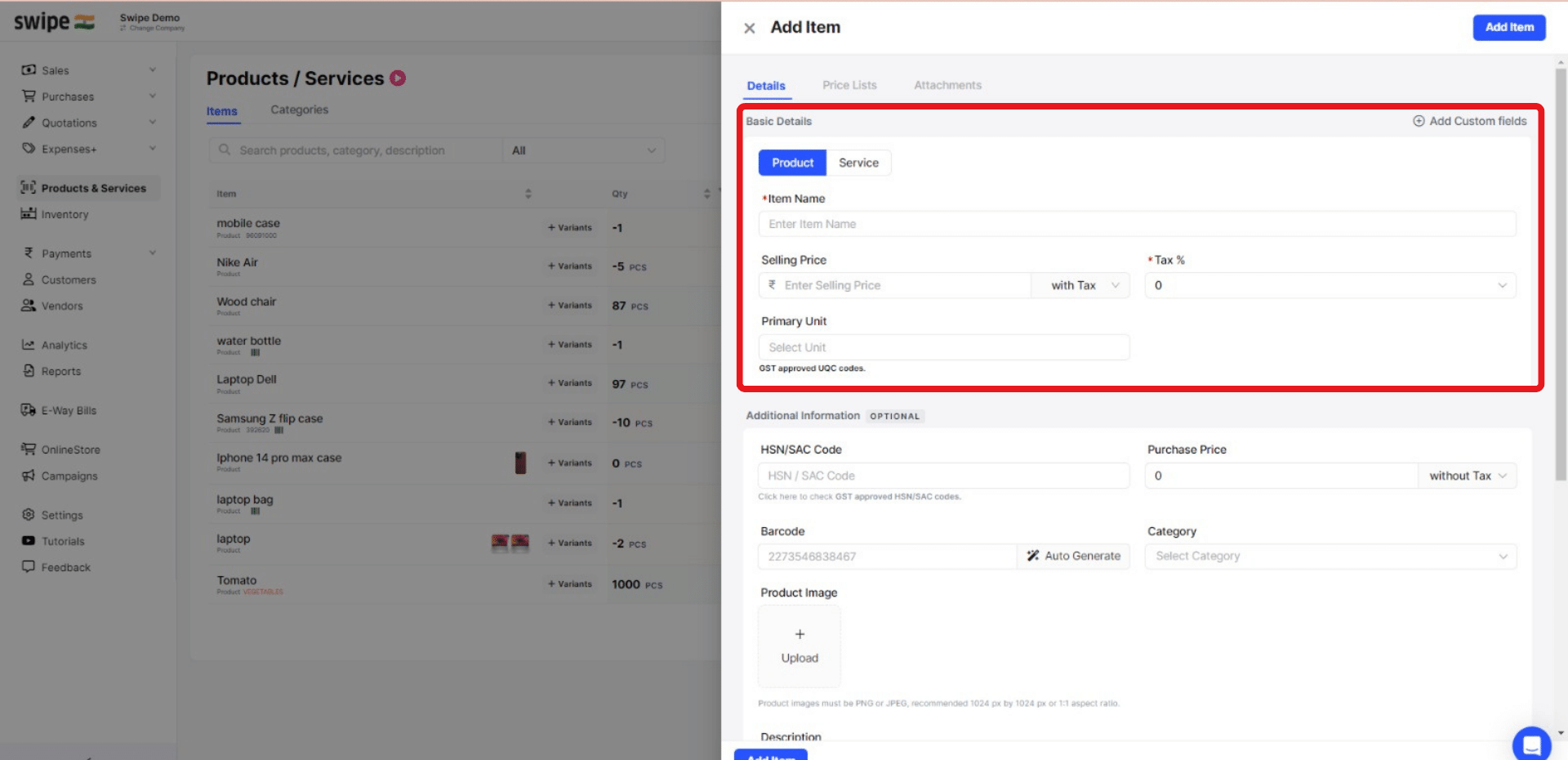
Task: Open the Campaigns section
Action: [x=69, y=476]
